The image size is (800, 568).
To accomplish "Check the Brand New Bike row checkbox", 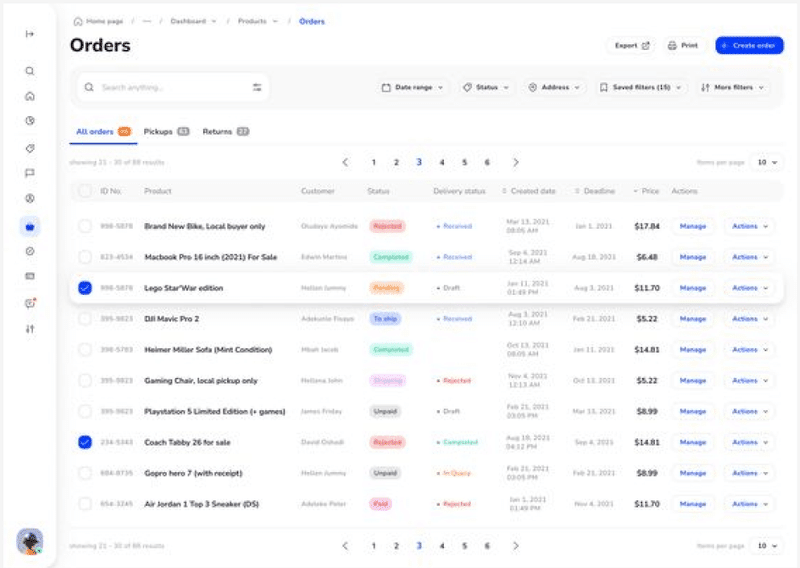I will point(85,226).
